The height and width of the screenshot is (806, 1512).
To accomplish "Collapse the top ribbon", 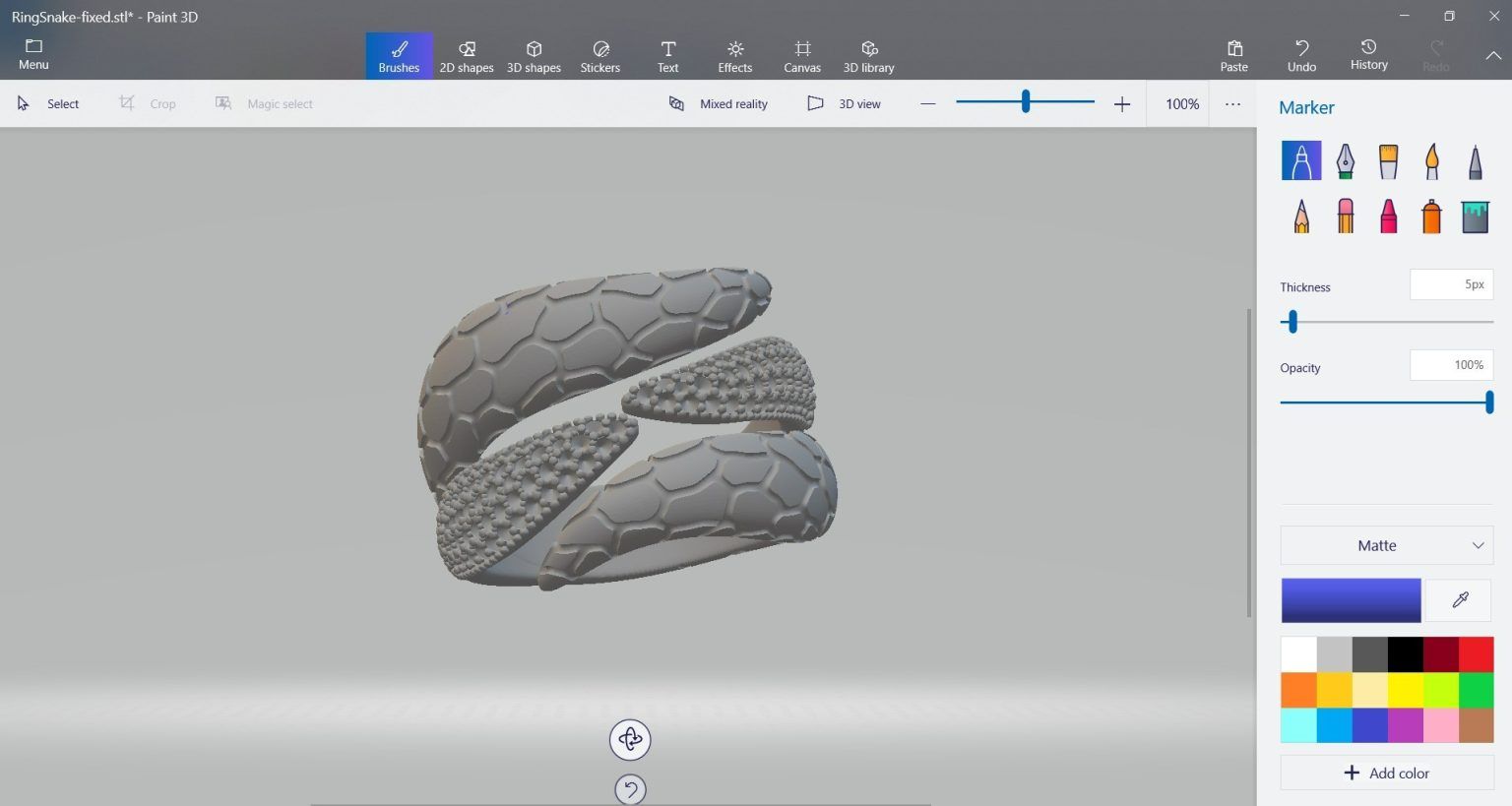I will (1494, 55).
